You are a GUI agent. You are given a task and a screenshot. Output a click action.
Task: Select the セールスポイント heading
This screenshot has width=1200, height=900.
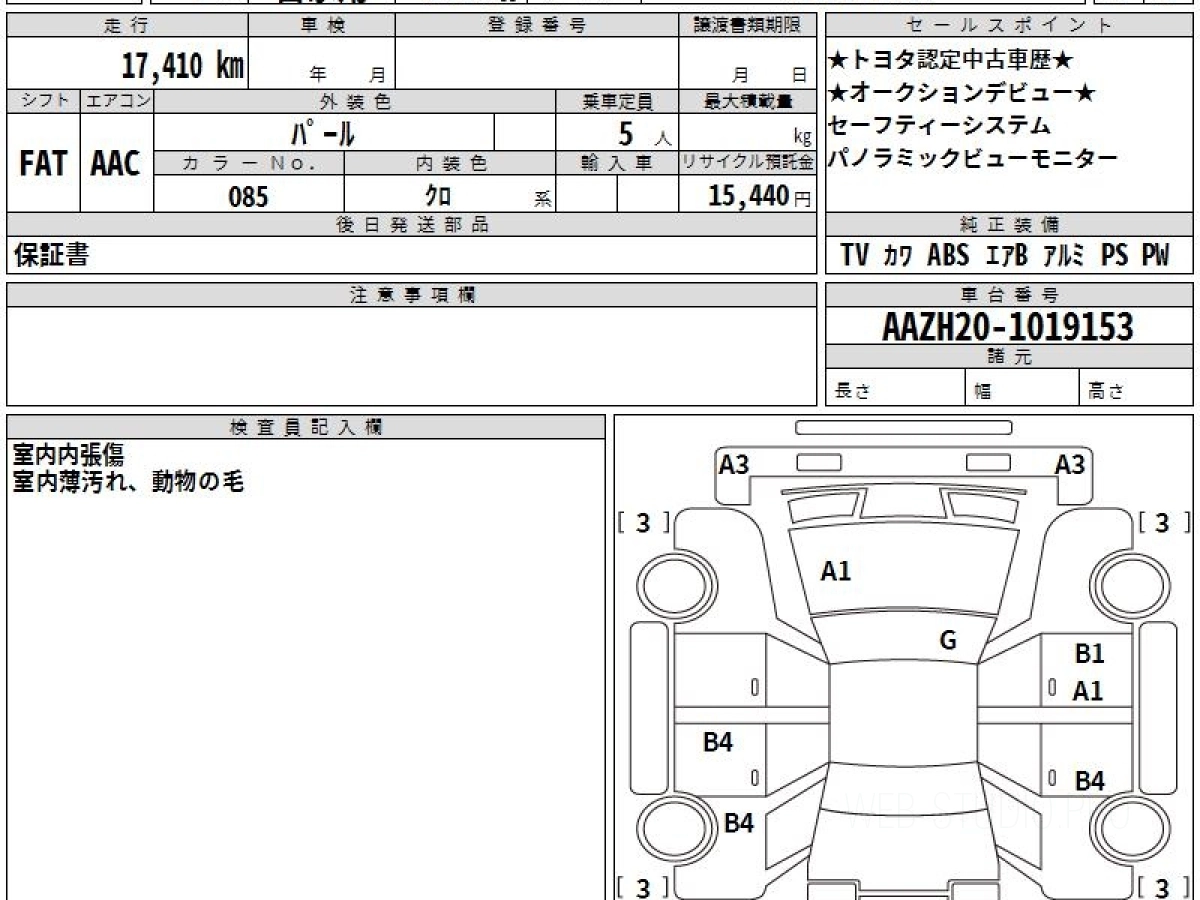tap(1009, 27)
